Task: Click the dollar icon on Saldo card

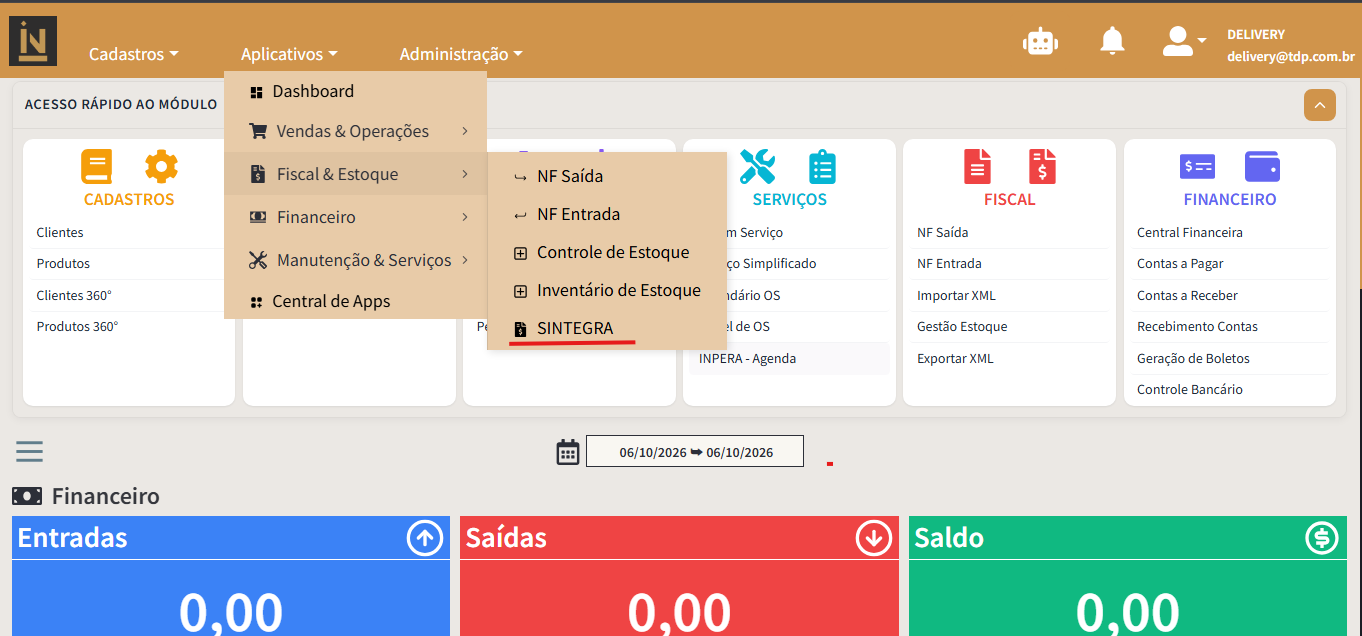Action: 1322,538
